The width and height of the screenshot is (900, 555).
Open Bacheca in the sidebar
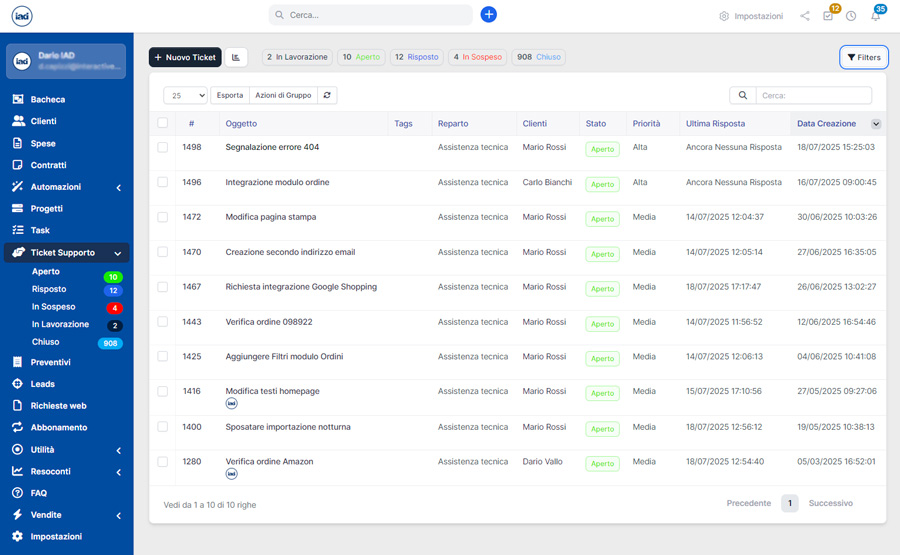click(48, 99)
